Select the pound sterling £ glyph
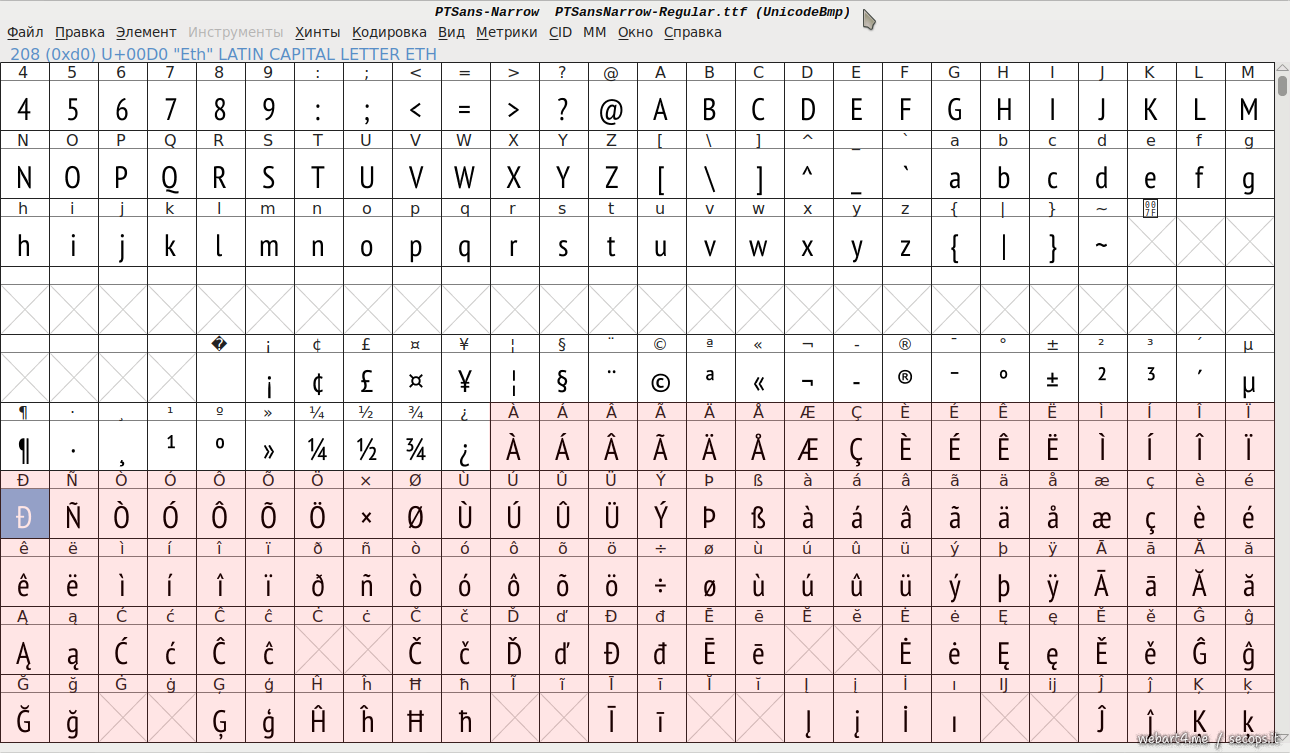The height and width of the screenshot is (753, 1290). 367,381
